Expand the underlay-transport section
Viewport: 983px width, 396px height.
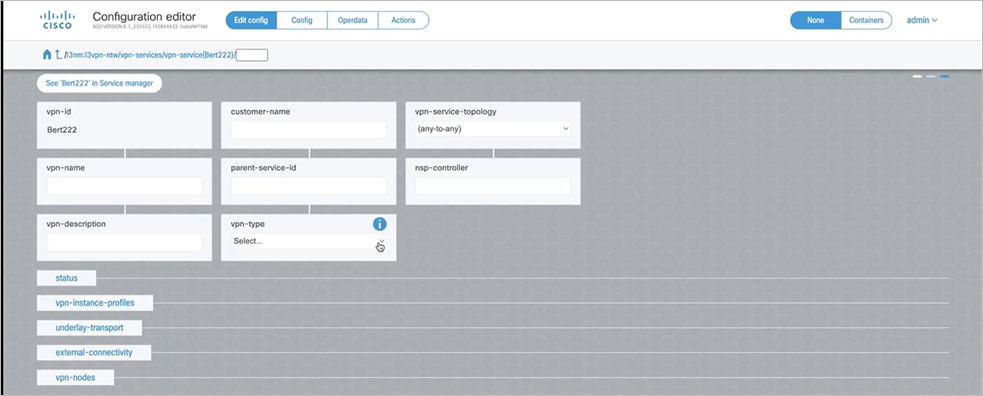pos(89,328)
